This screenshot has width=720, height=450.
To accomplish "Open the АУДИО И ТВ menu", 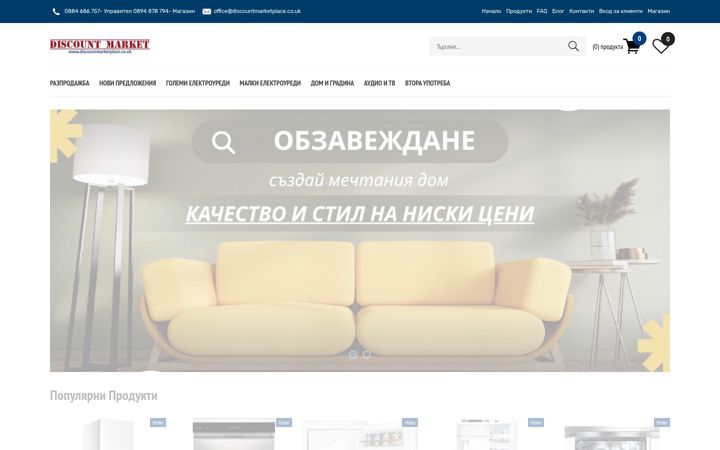I will pos(379,83).
